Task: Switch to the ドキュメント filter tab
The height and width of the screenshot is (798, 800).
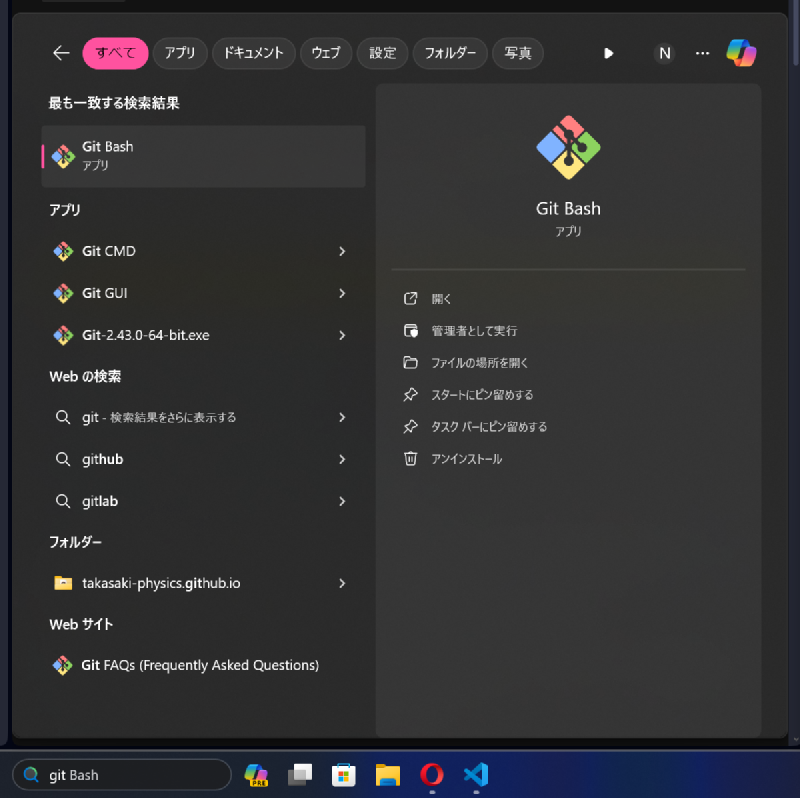Action: pos(254,53)
